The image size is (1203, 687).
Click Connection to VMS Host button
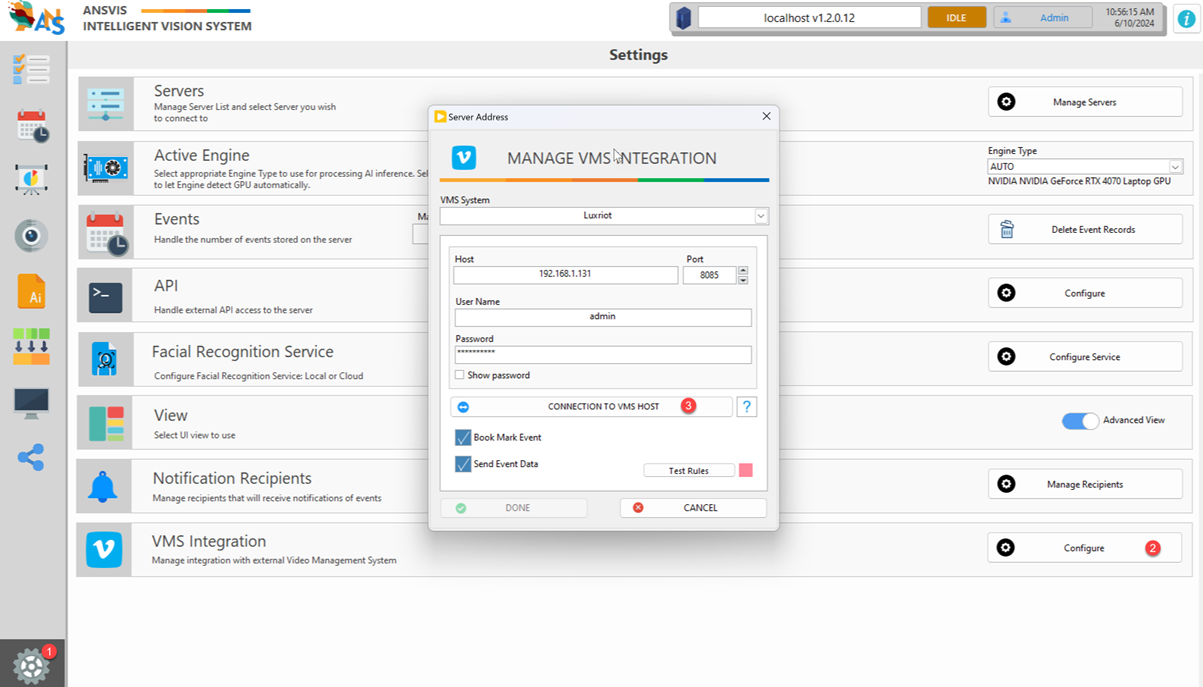click(x=592, y=407)
